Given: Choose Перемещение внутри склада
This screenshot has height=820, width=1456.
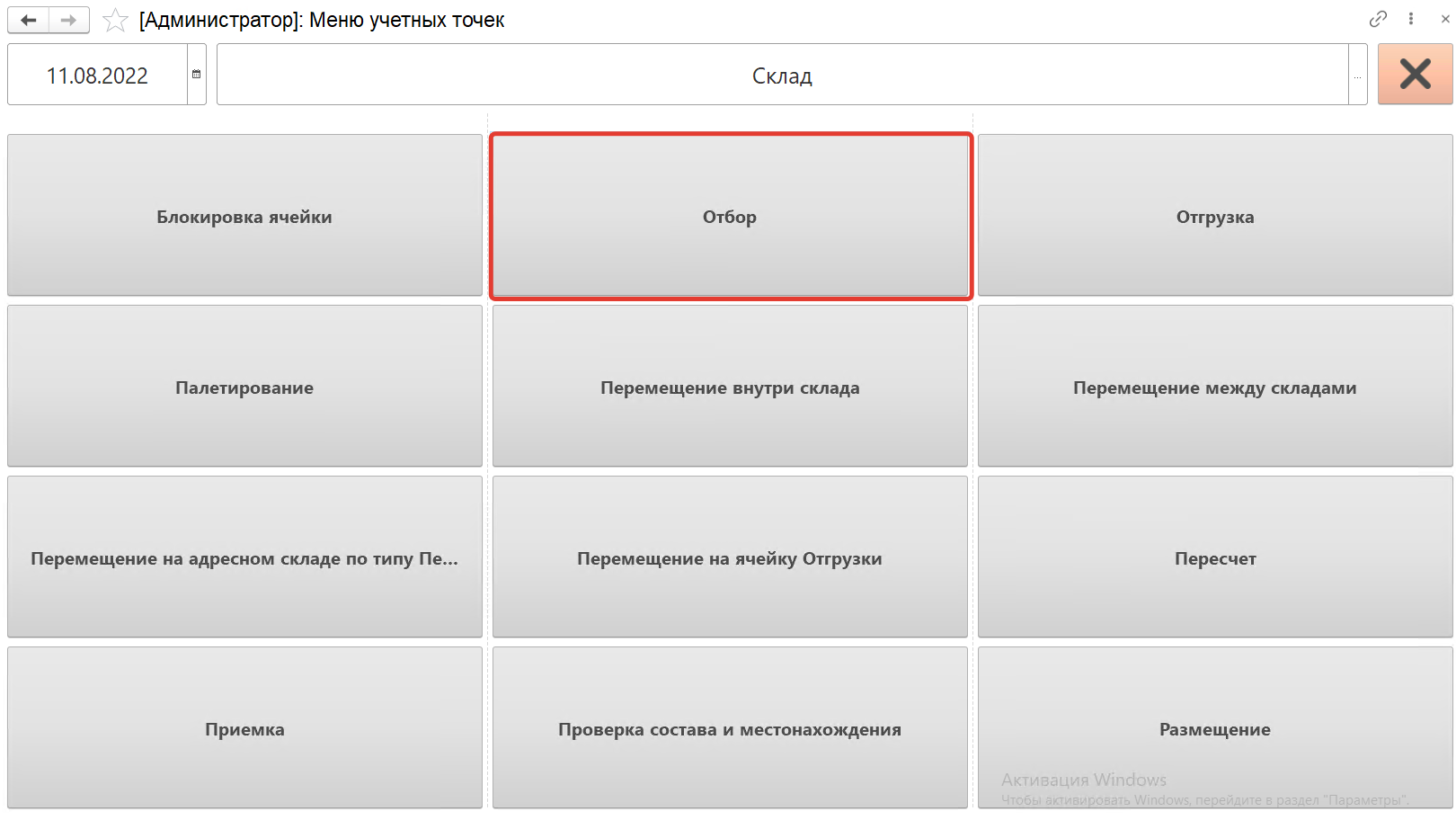Looking at the screenshot, I should point(730,387).
